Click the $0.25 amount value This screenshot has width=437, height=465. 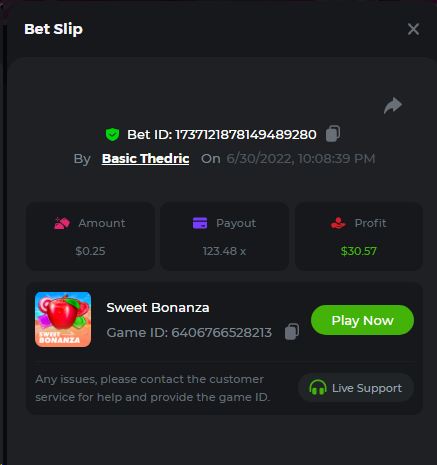[90, 251]
